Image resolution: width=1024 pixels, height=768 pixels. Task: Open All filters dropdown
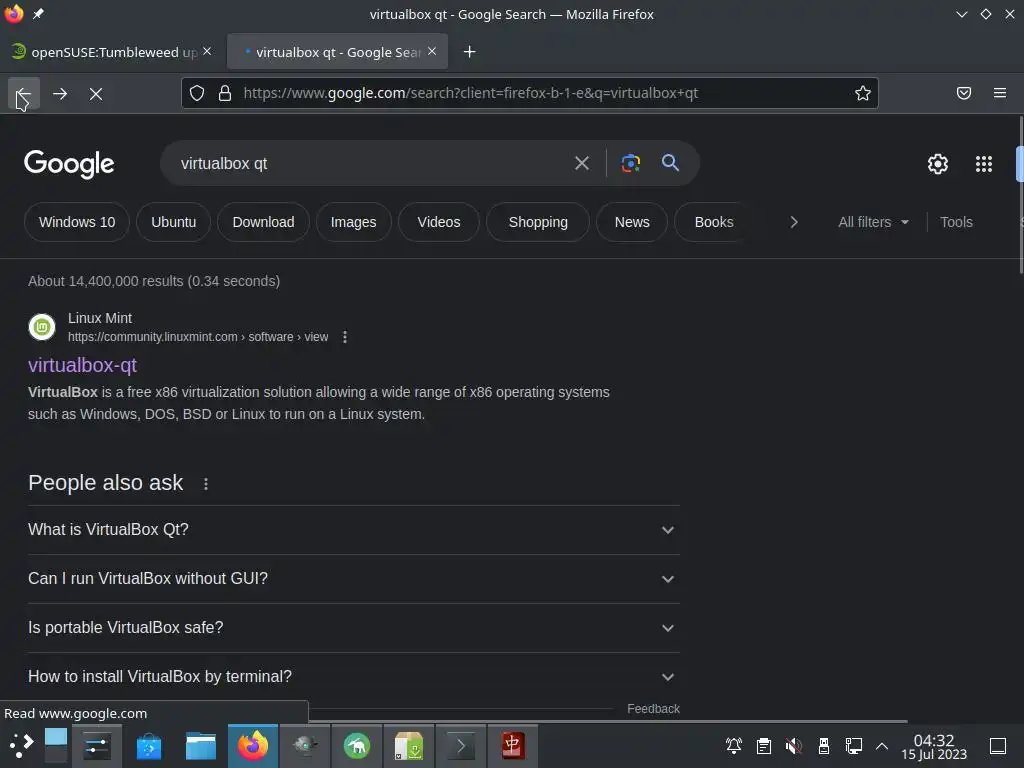(x=874, y=222)
